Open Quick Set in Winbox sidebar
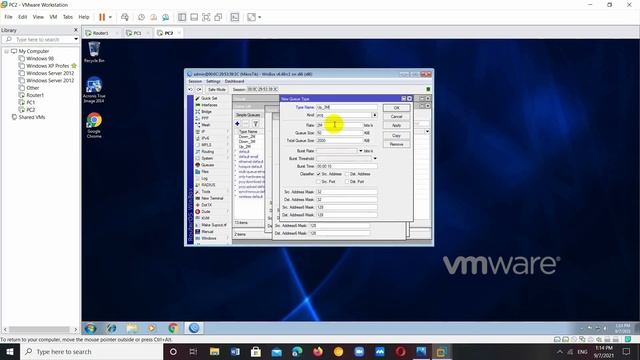The height and width of the screenshot is (360, 640). 209,98
